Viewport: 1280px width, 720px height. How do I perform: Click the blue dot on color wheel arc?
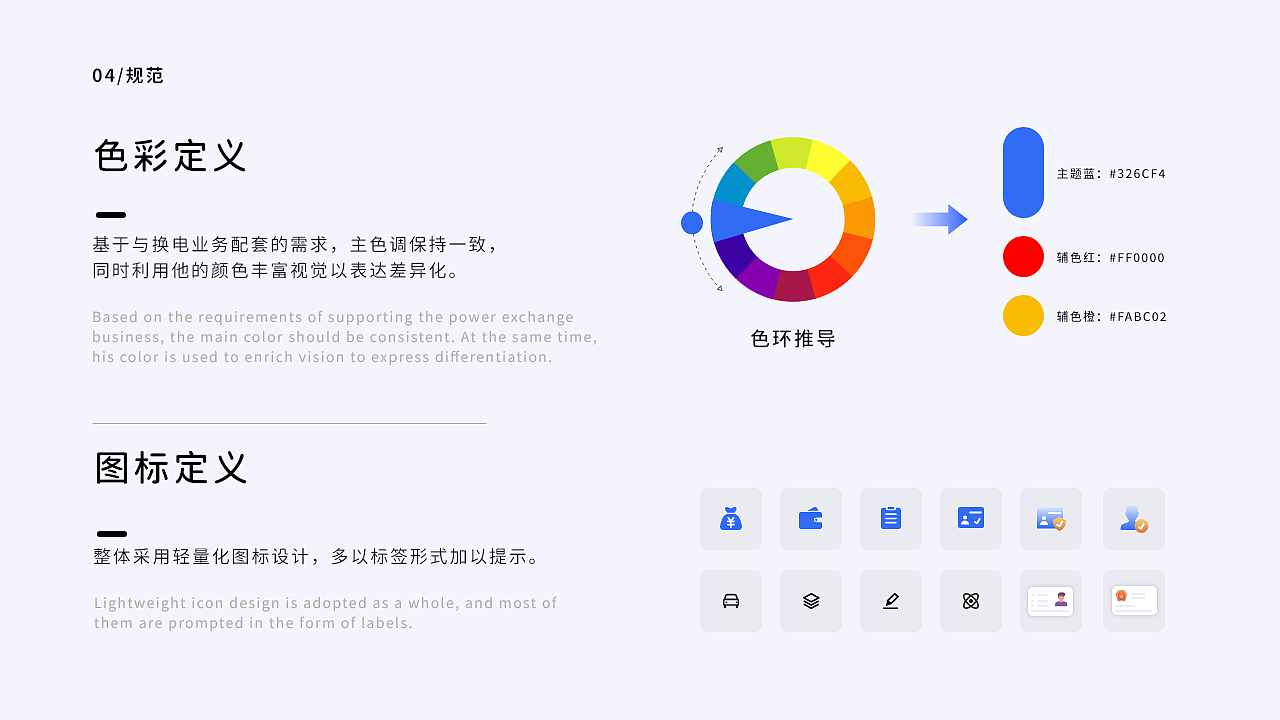coord(692,223)
